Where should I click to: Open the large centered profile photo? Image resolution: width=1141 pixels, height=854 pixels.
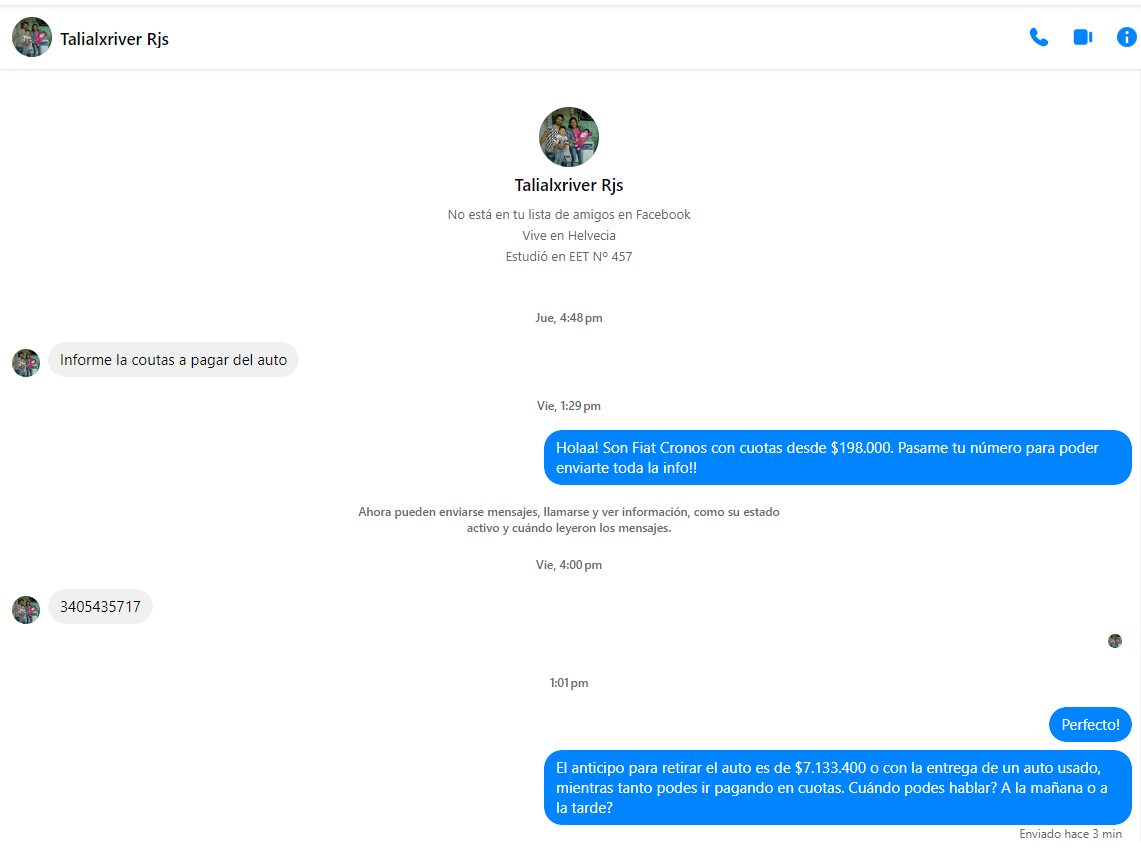569,137
